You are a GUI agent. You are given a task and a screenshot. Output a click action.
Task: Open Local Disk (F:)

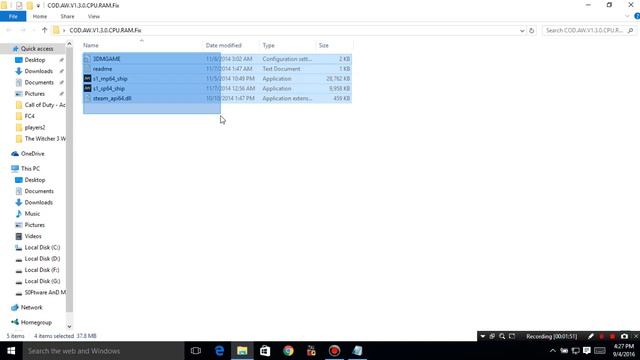point(42,270)
